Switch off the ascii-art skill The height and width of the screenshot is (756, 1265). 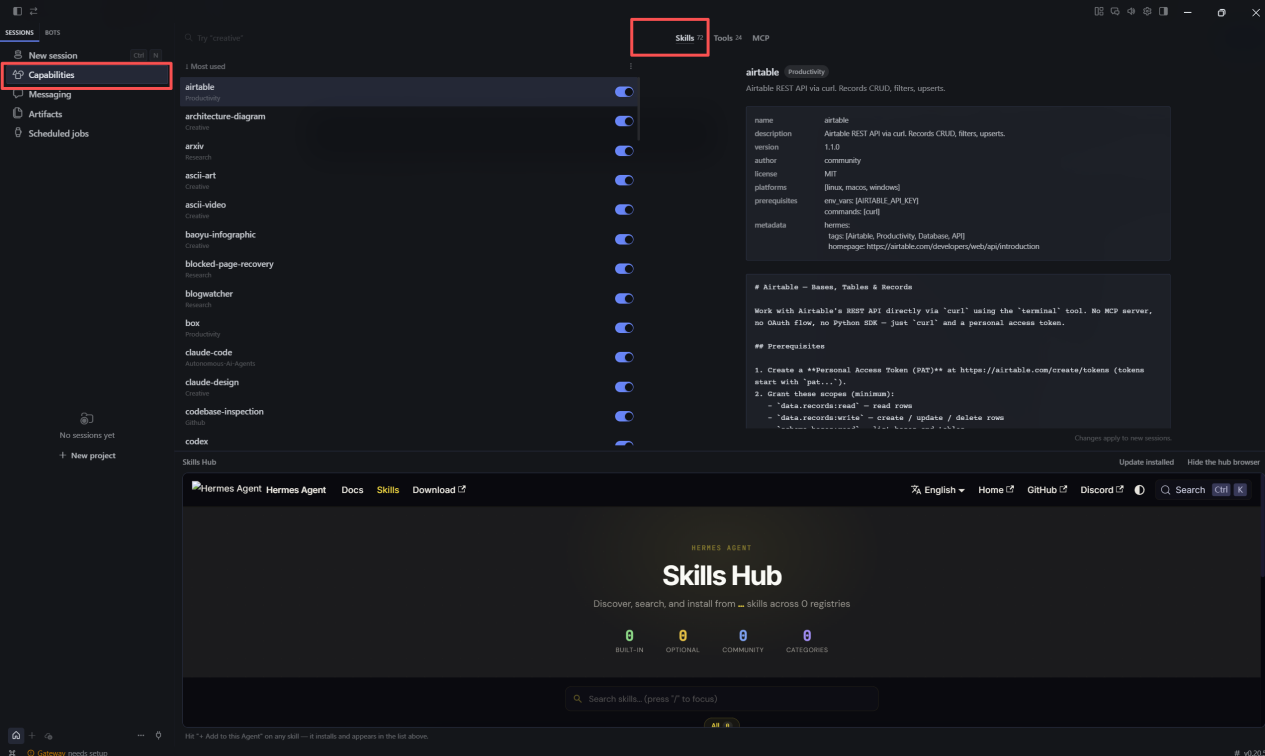point(624,180)
